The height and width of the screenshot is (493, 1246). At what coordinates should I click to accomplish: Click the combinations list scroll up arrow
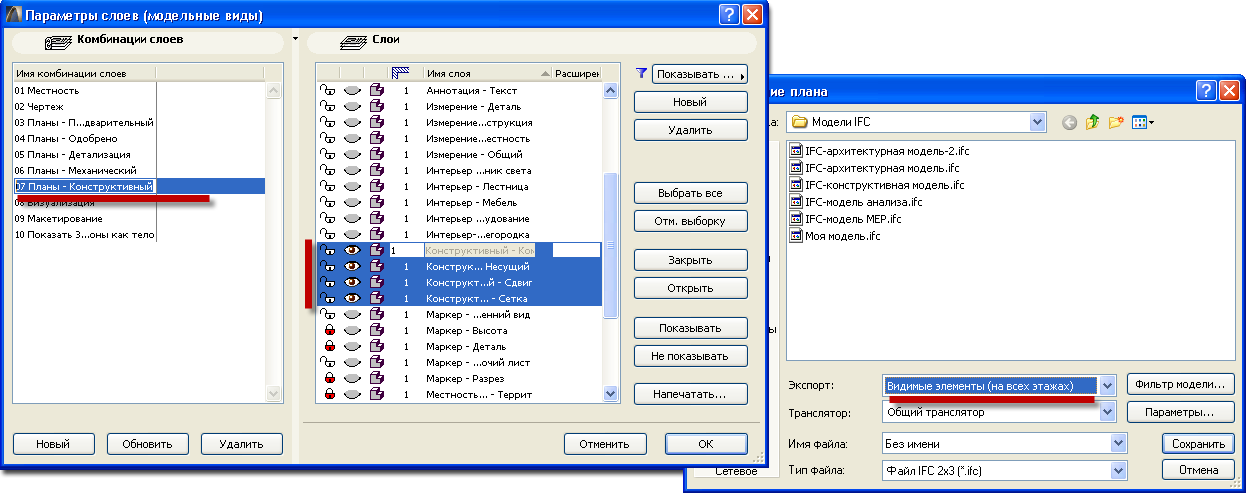pyautogui.click(x=273, y=90)
